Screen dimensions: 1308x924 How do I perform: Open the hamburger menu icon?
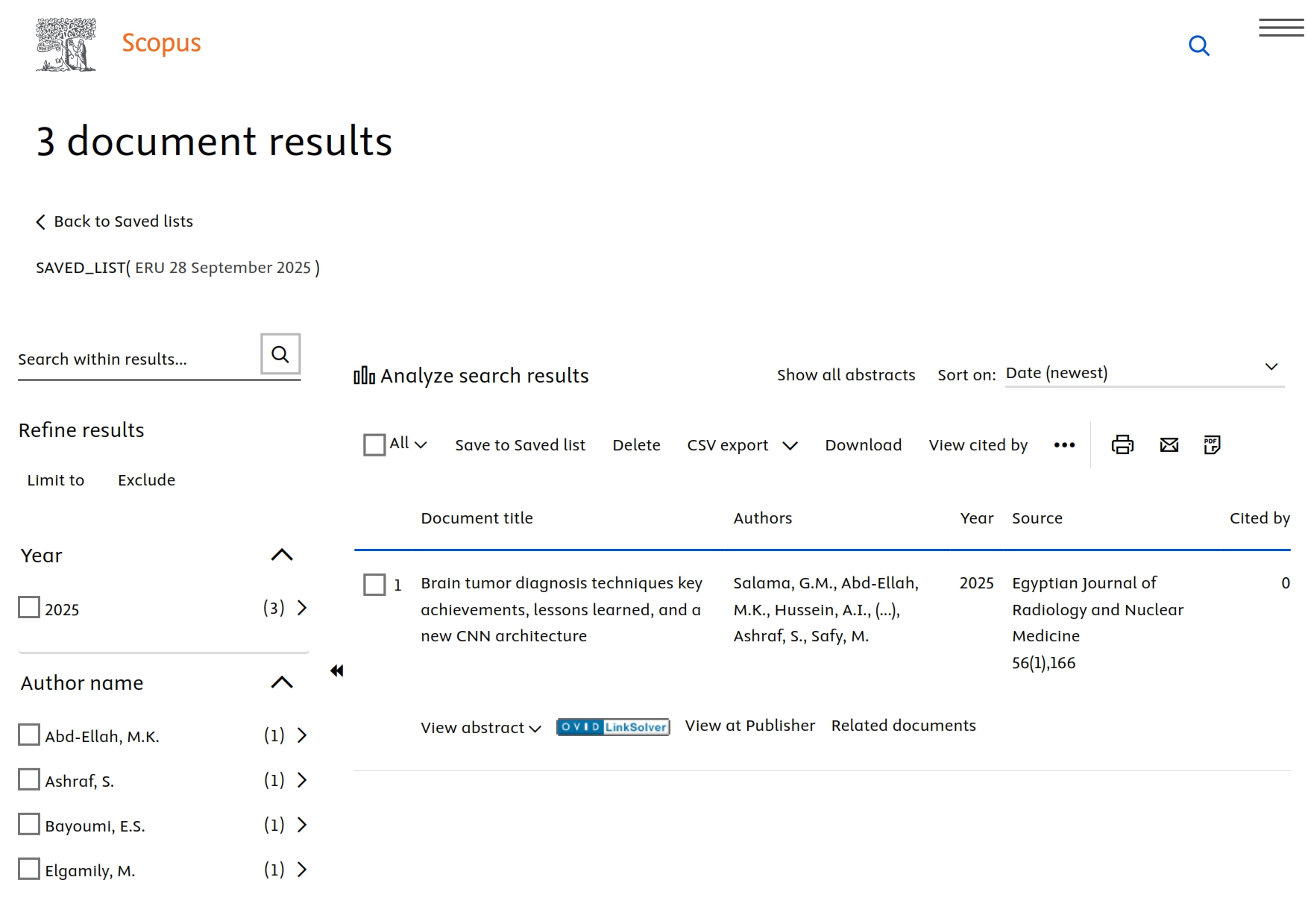click(1280, 28)
